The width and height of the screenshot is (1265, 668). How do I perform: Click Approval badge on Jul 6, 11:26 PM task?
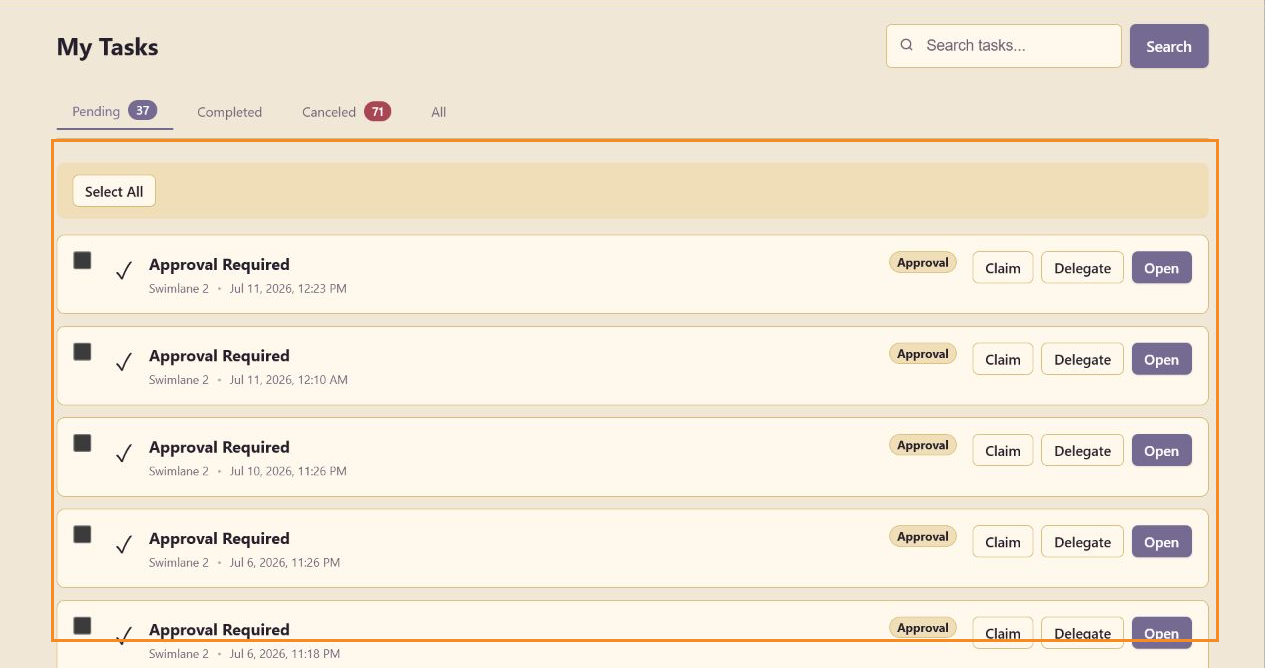923,537
